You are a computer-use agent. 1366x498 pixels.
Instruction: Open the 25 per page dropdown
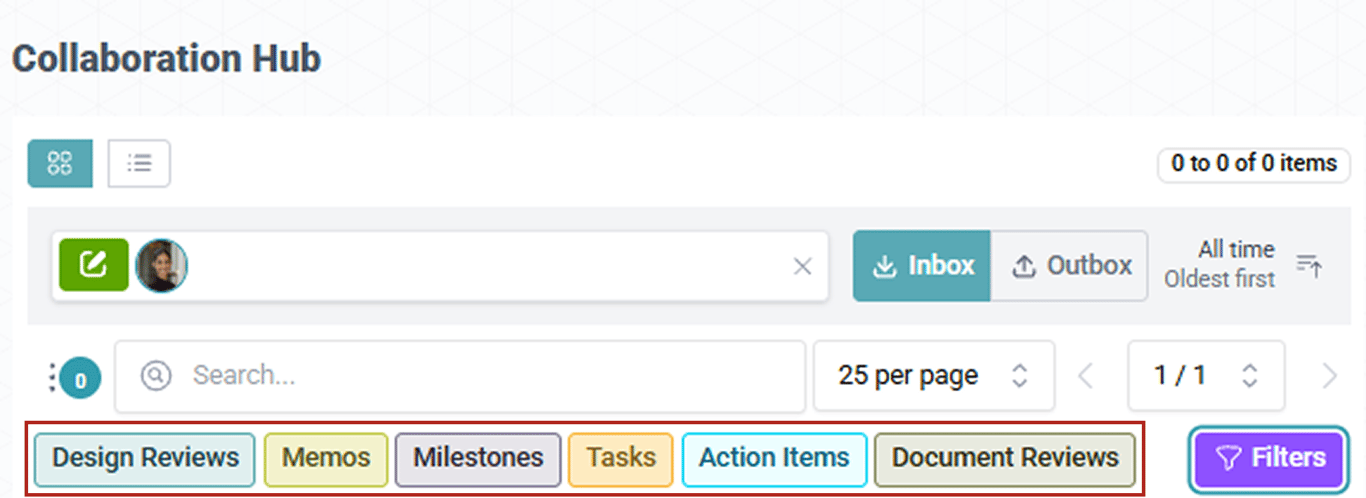click(x=934, y=376)
